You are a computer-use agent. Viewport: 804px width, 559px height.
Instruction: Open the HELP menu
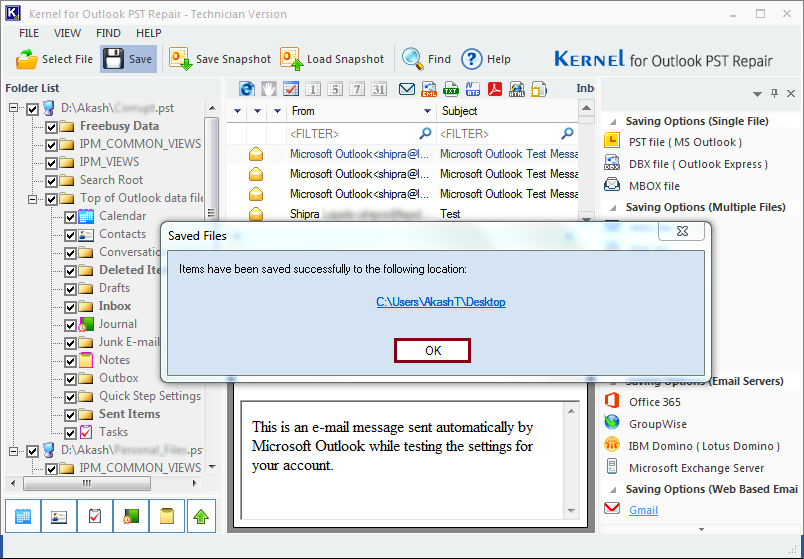point(149,33)
